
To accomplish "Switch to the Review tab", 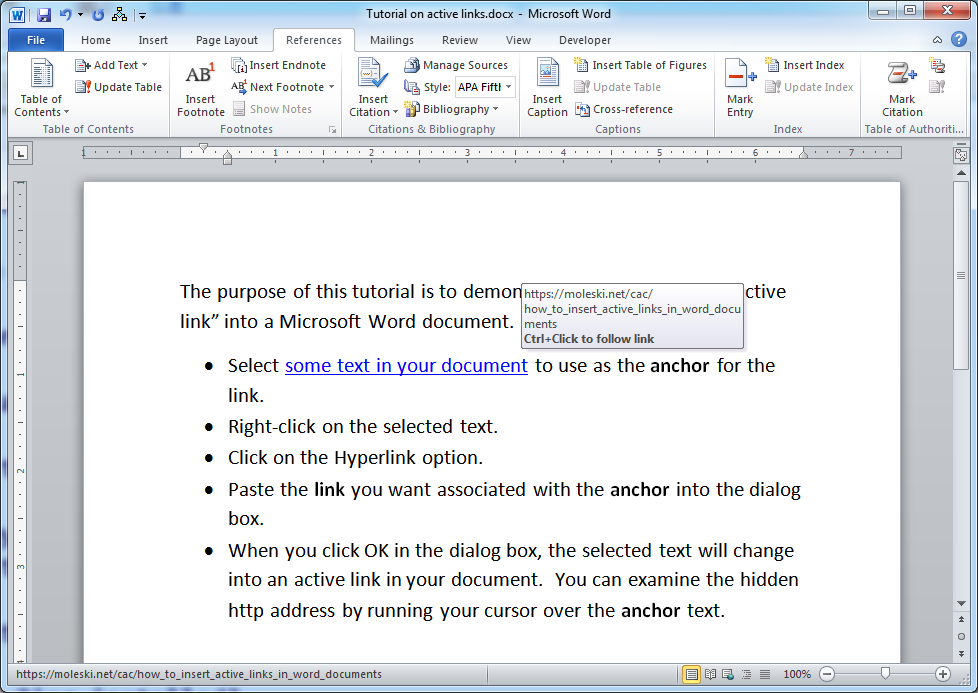I will (460, 40).
